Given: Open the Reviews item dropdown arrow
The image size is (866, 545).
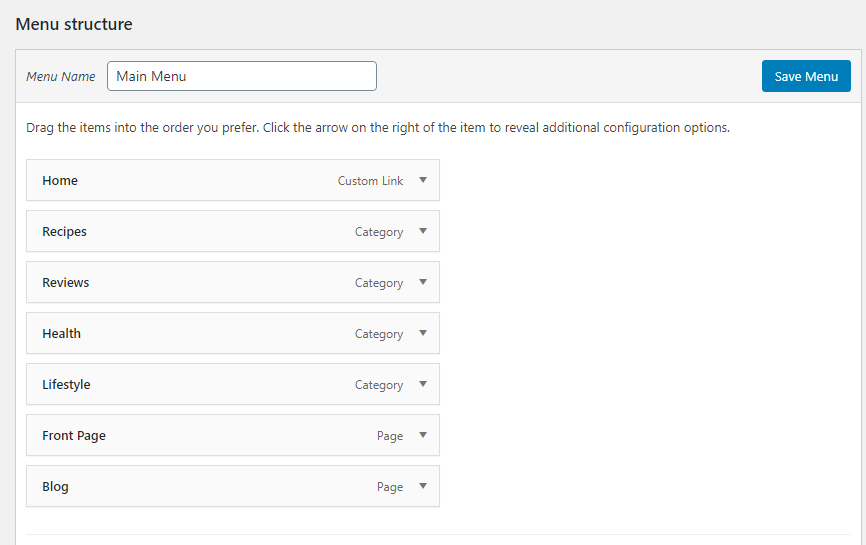Looking at the screenshot, I should [x=423, y=282].
